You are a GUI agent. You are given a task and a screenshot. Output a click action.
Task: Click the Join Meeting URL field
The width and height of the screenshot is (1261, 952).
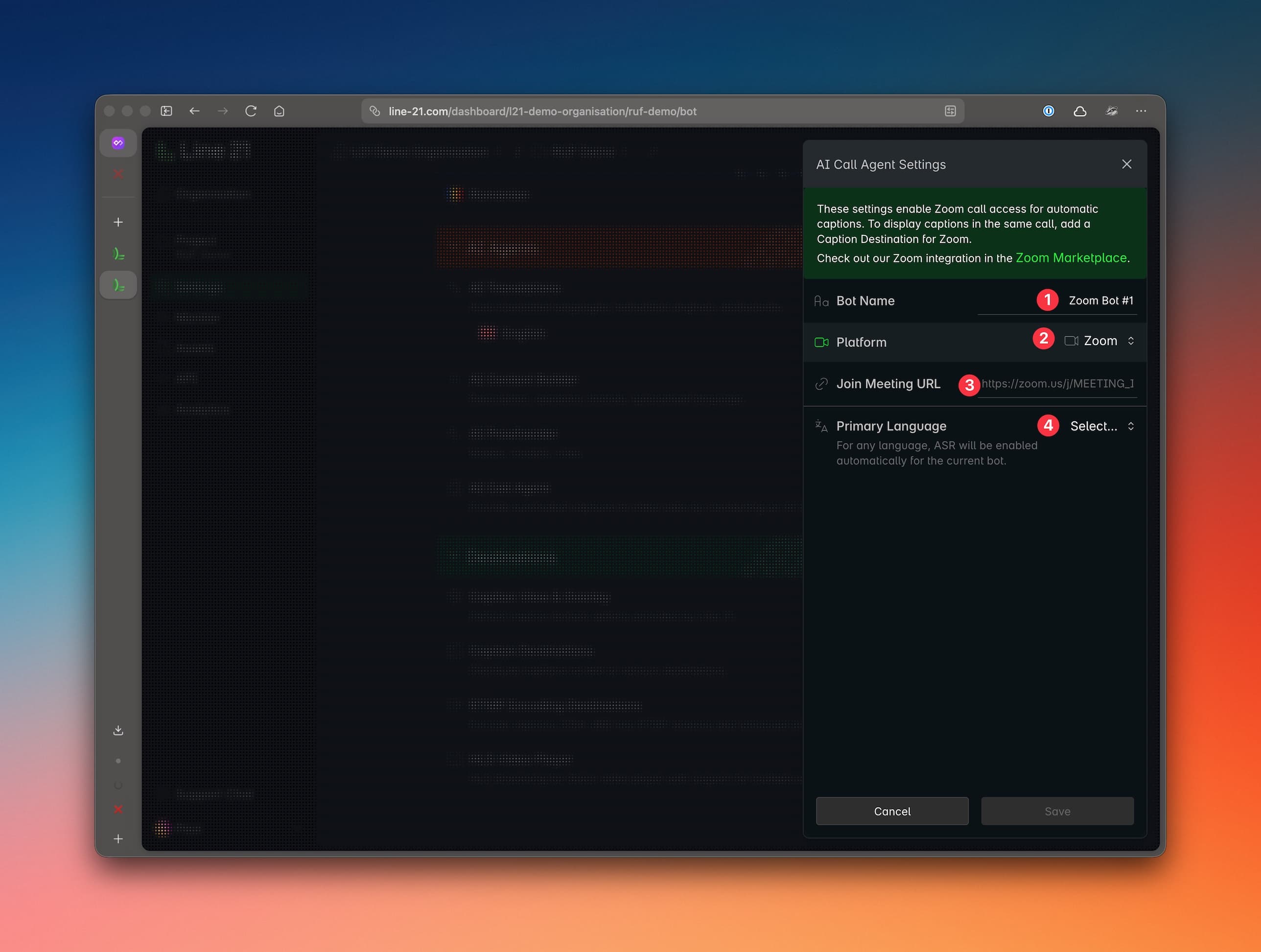tap(1057, 384)
